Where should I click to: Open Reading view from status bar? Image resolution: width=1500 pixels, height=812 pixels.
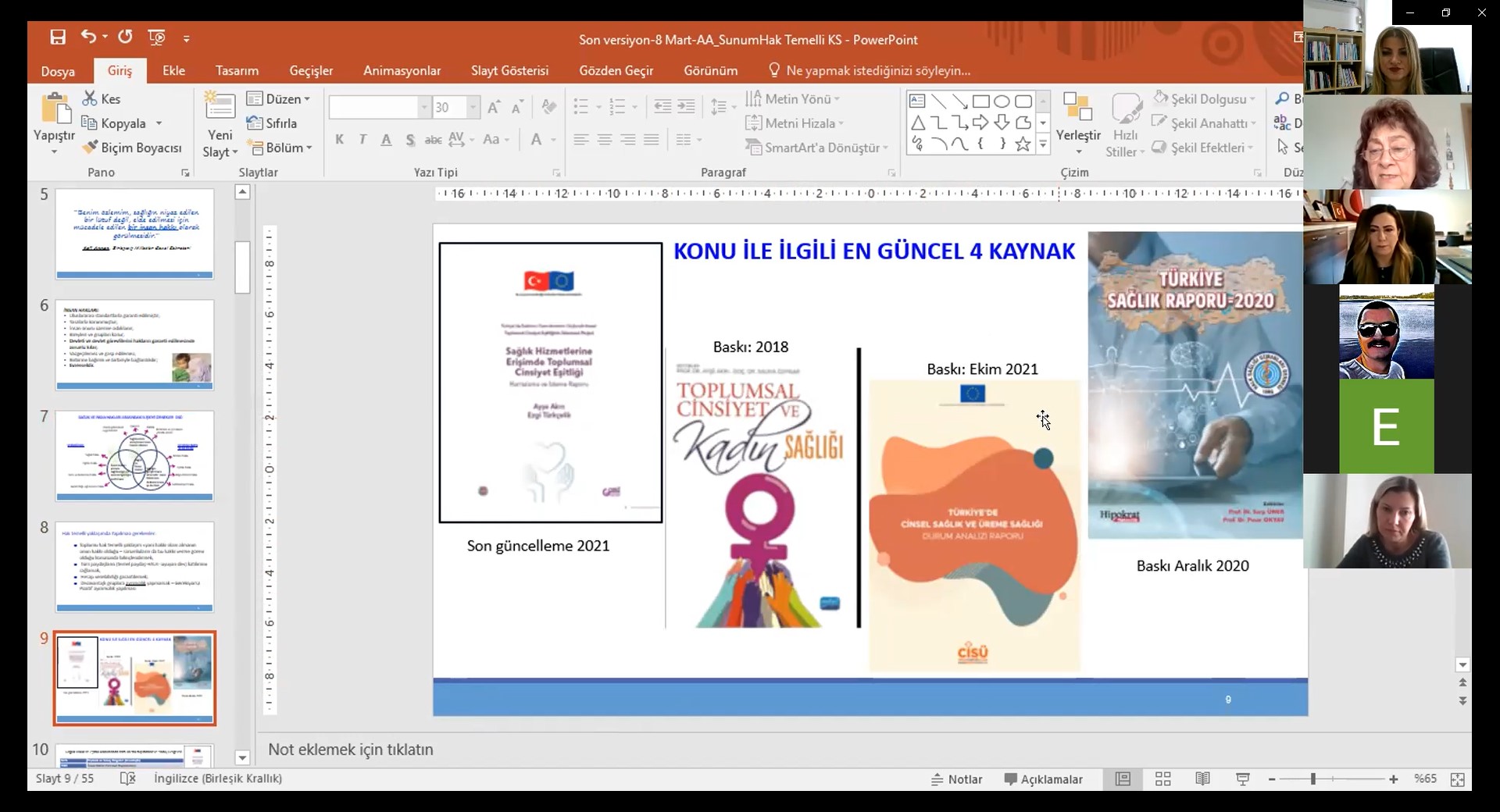[x=1202, y=779]
